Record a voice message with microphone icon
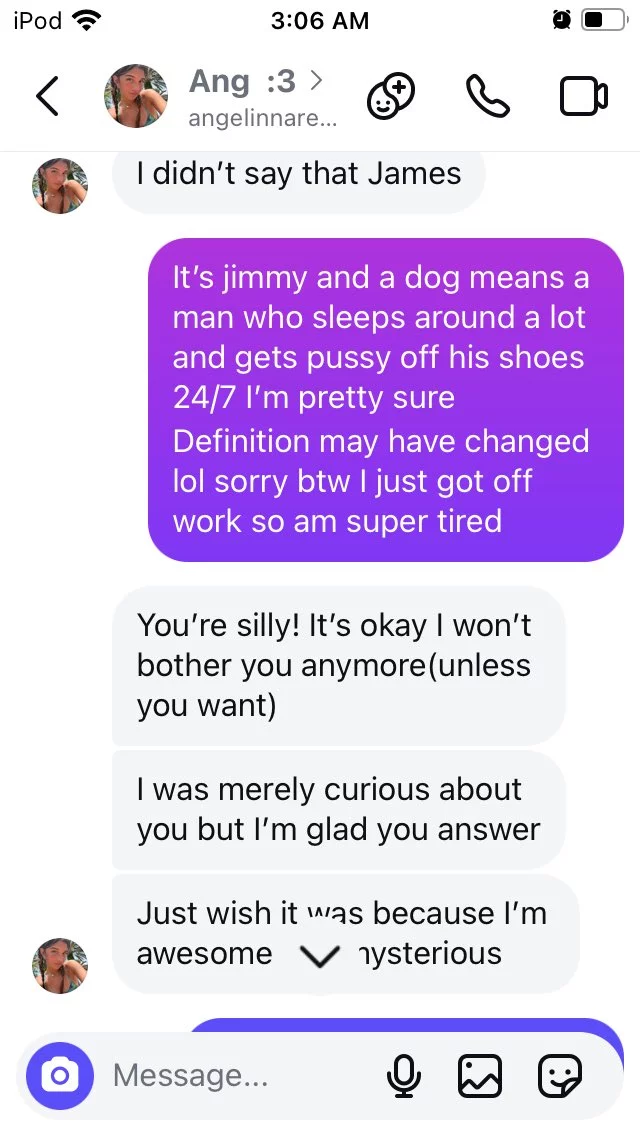 (x=404, y=1076)
